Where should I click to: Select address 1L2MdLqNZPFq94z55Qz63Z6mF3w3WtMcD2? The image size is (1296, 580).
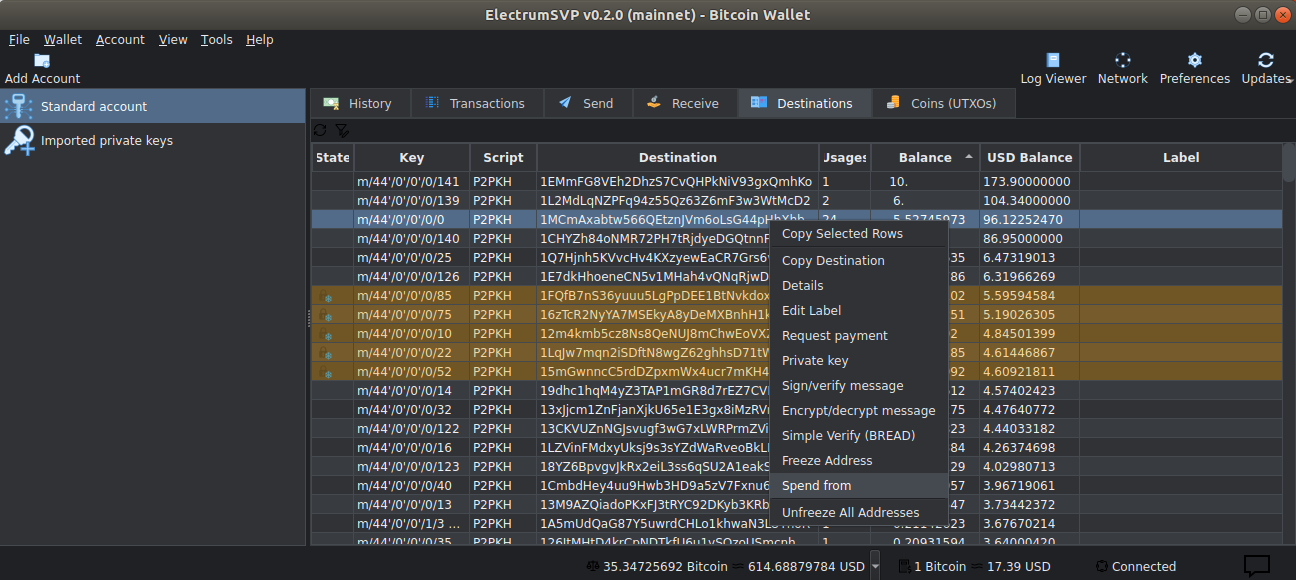pos(675,201)
